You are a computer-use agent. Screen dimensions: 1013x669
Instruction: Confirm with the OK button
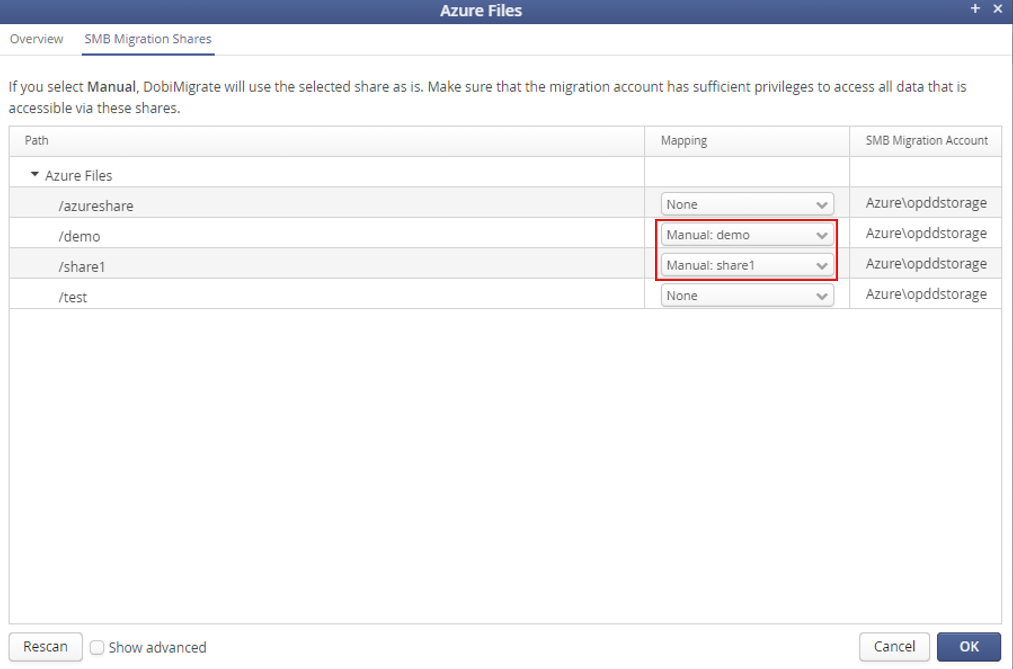(968, 646)
